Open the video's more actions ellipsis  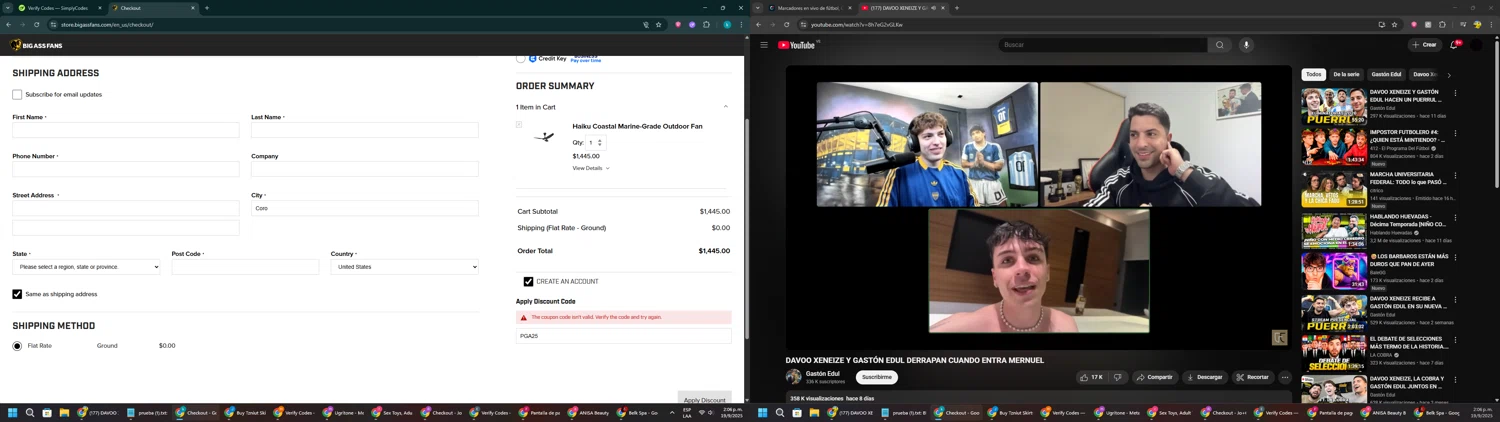[1285, 377]
